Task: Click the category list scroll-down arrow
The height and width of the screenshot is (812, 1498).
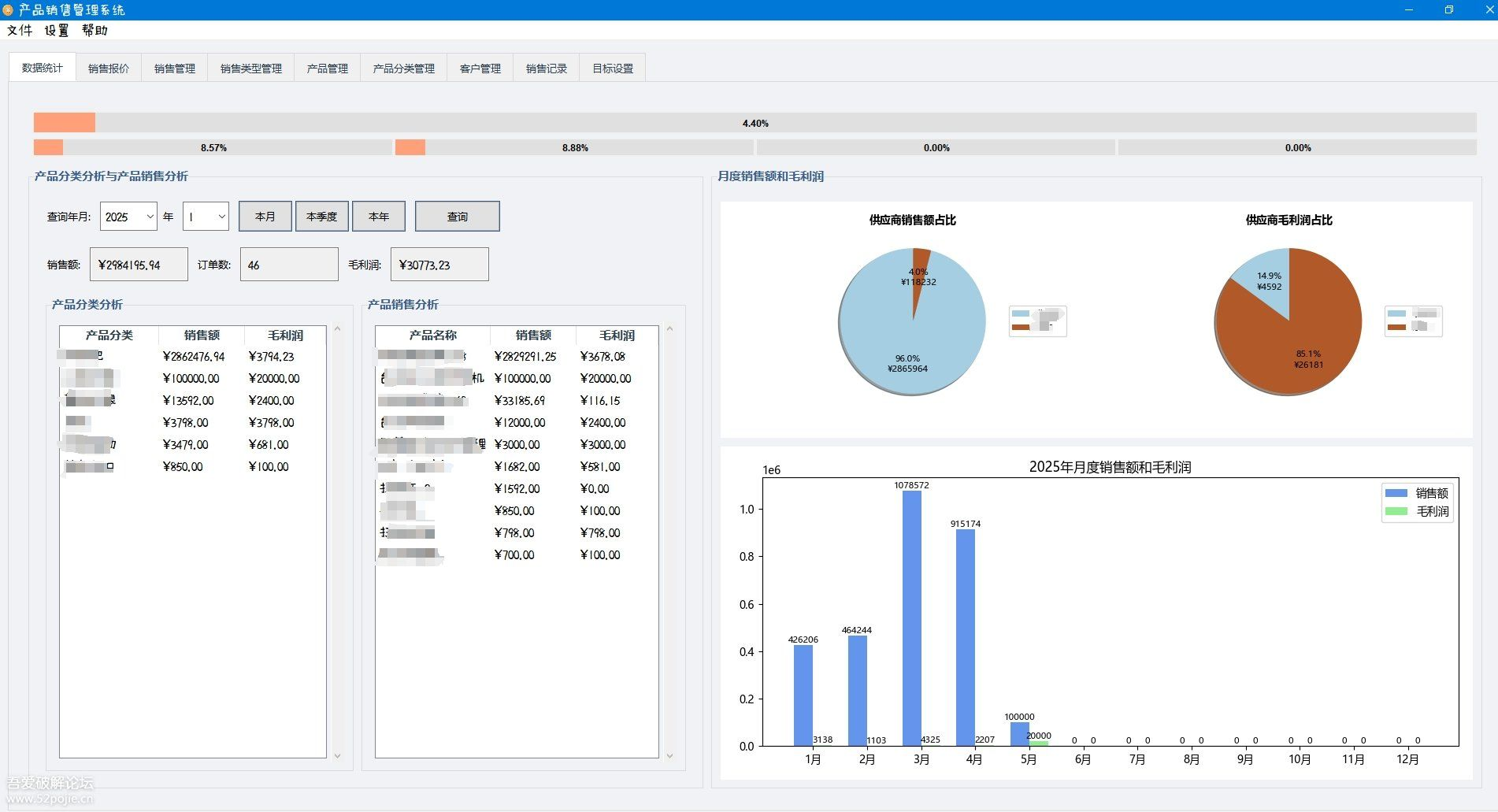Action: tap(337, 756)
